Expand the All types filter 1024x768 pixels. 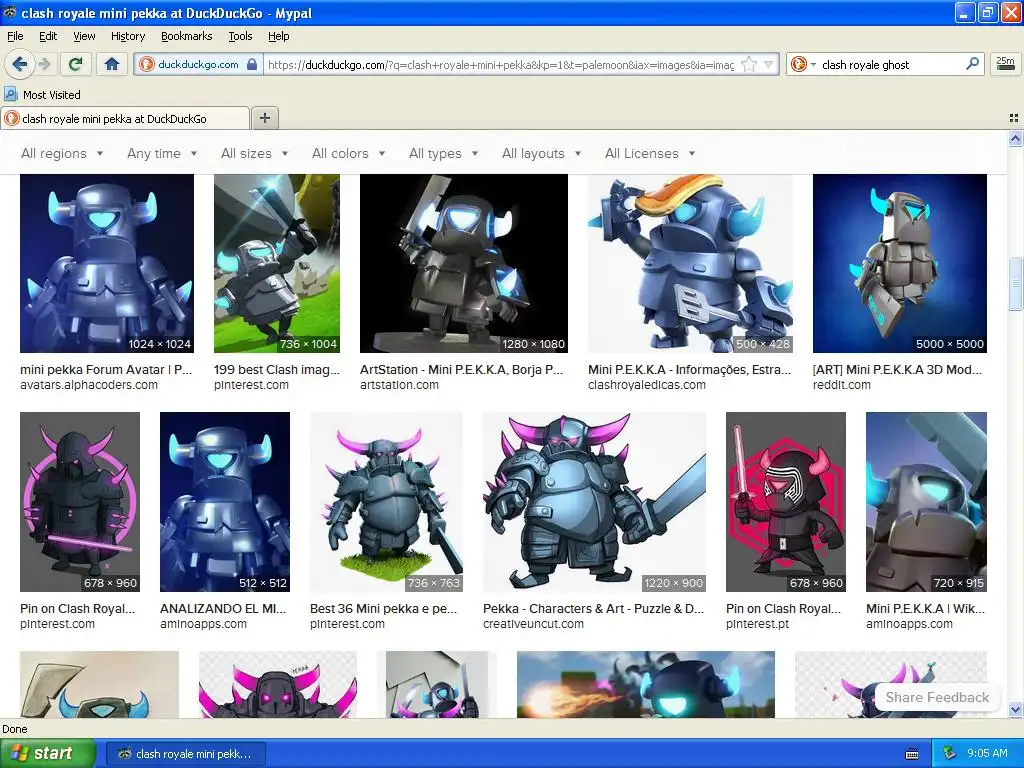443,153
